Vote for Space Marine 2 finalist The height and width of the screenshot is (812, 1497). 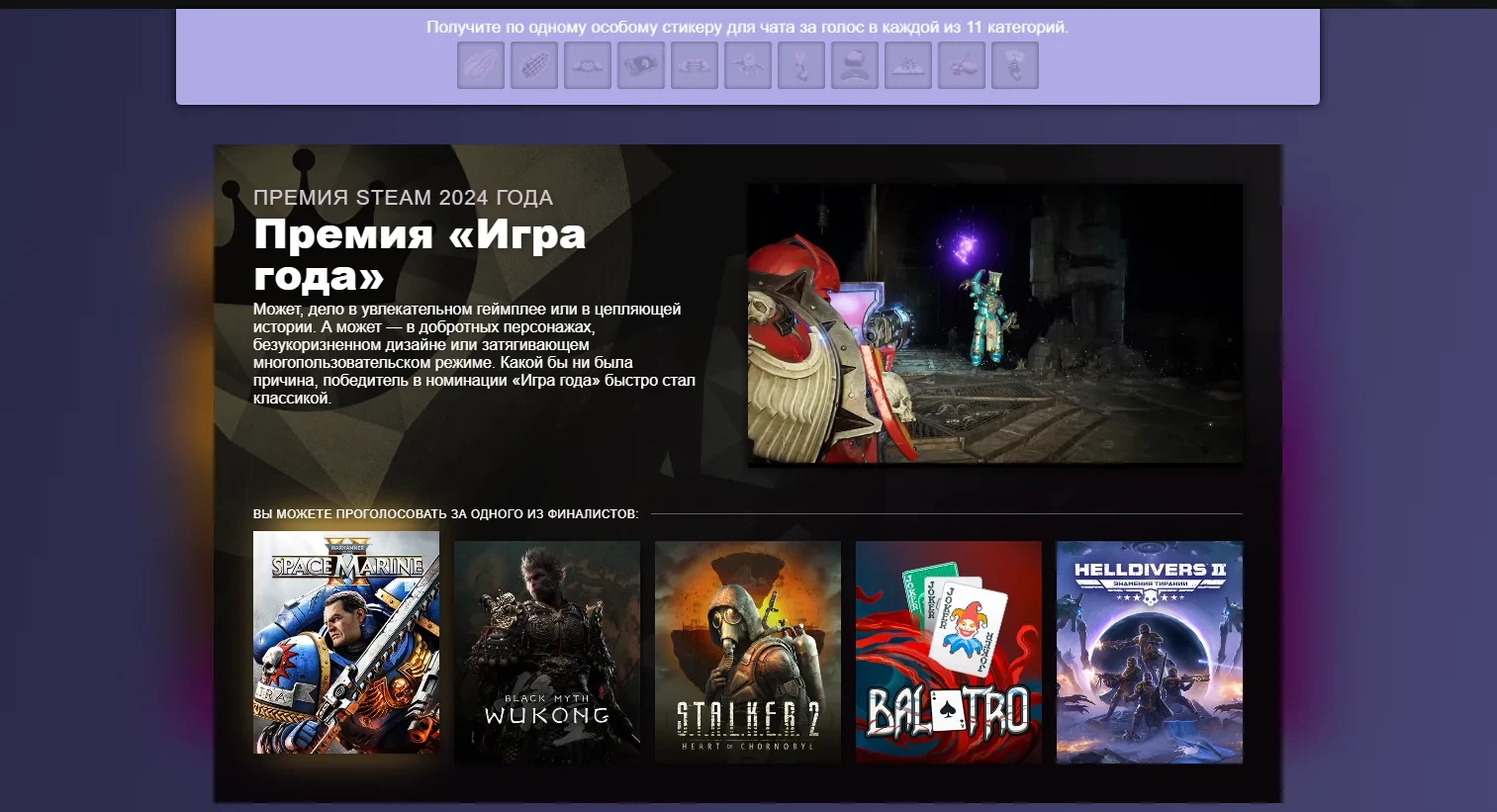click(x=346, y=643)
